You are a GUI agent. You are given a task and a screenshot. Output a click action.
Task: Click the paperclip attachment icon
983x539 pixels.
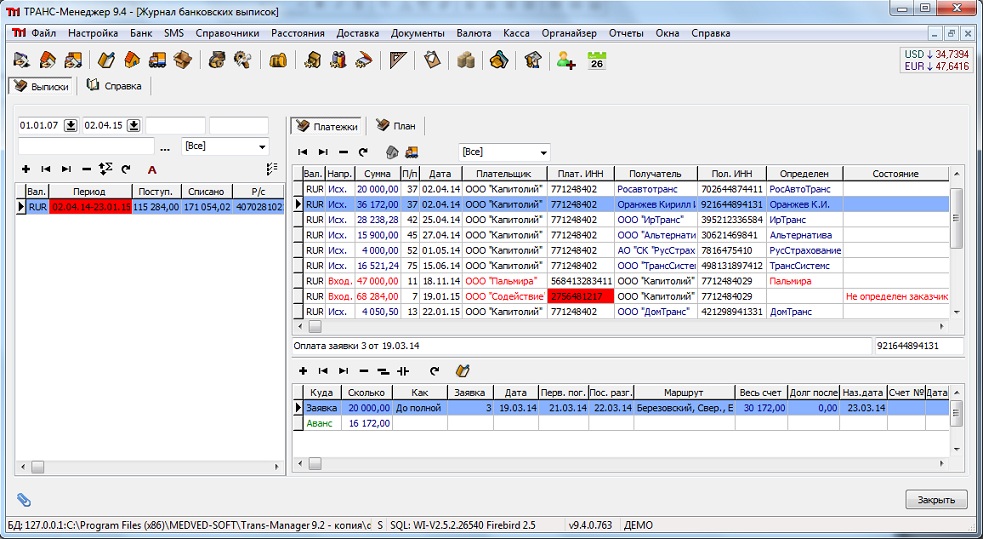[24, 499]
